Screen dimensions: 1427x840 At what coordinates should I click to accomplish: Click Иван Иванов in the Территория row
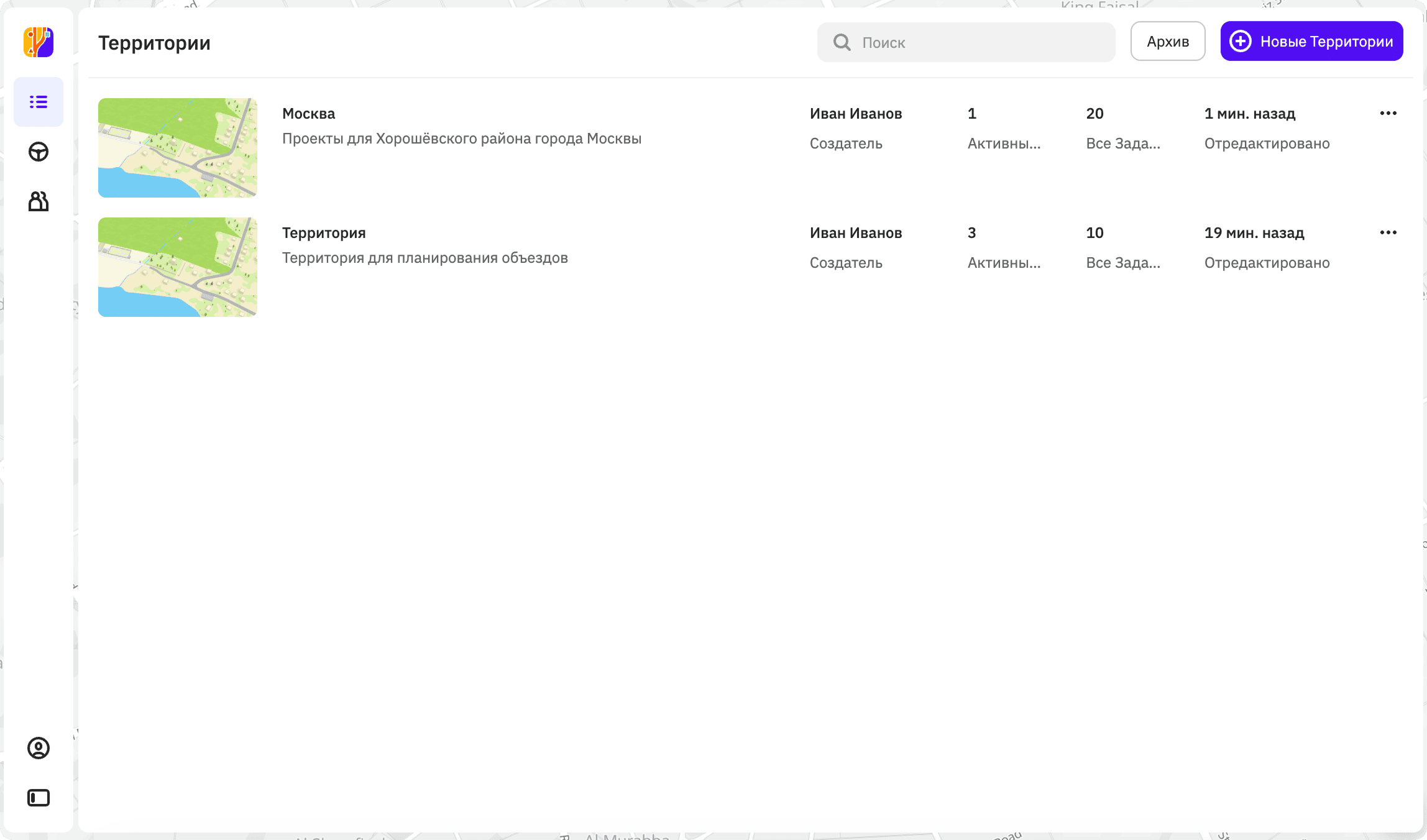click(856, 233)
